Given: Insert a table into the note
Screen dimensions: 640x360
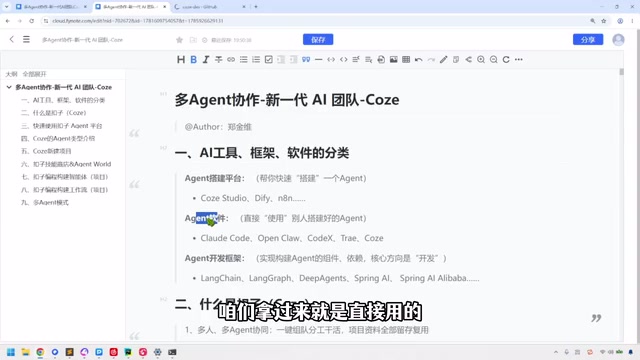Looking at the screenshot, I should pyautogui.click(x=406, y=60).
